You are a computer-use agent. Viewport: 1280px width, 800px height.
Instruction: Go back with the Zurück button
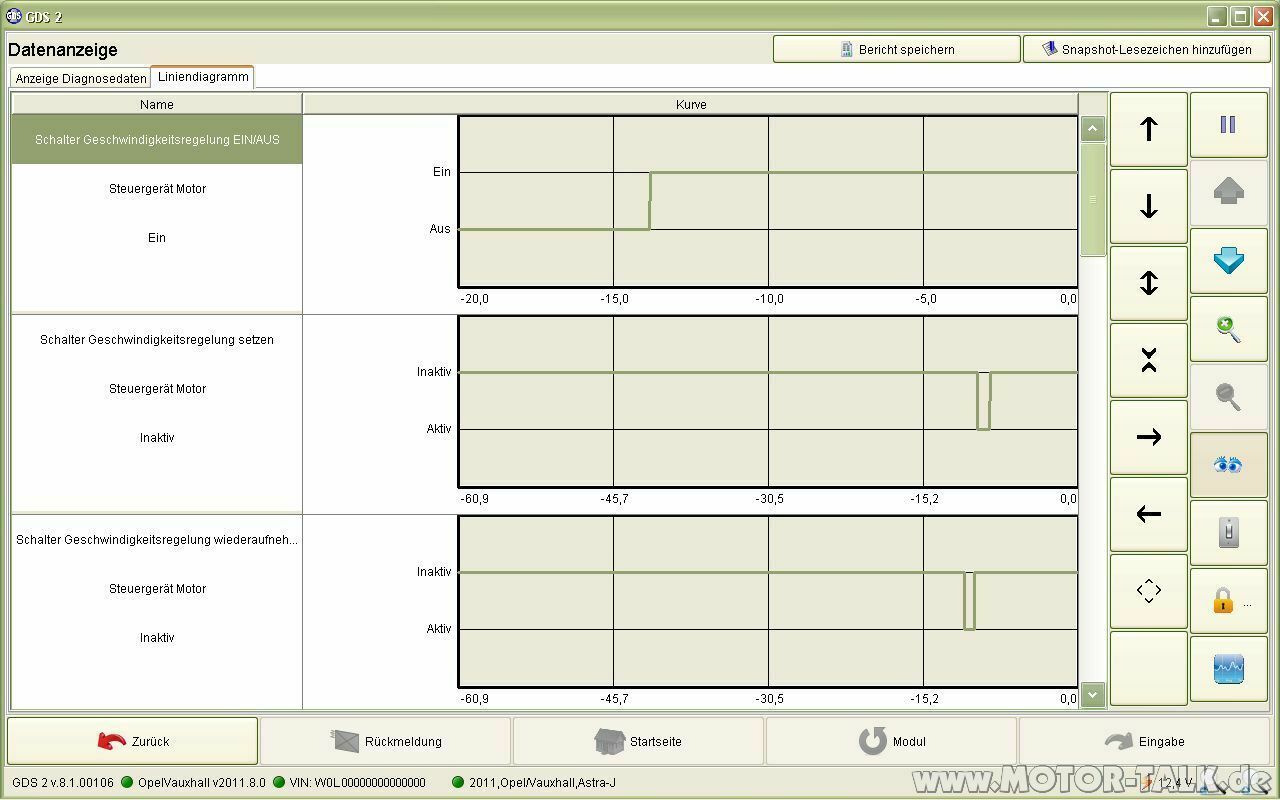coord(133,741)
